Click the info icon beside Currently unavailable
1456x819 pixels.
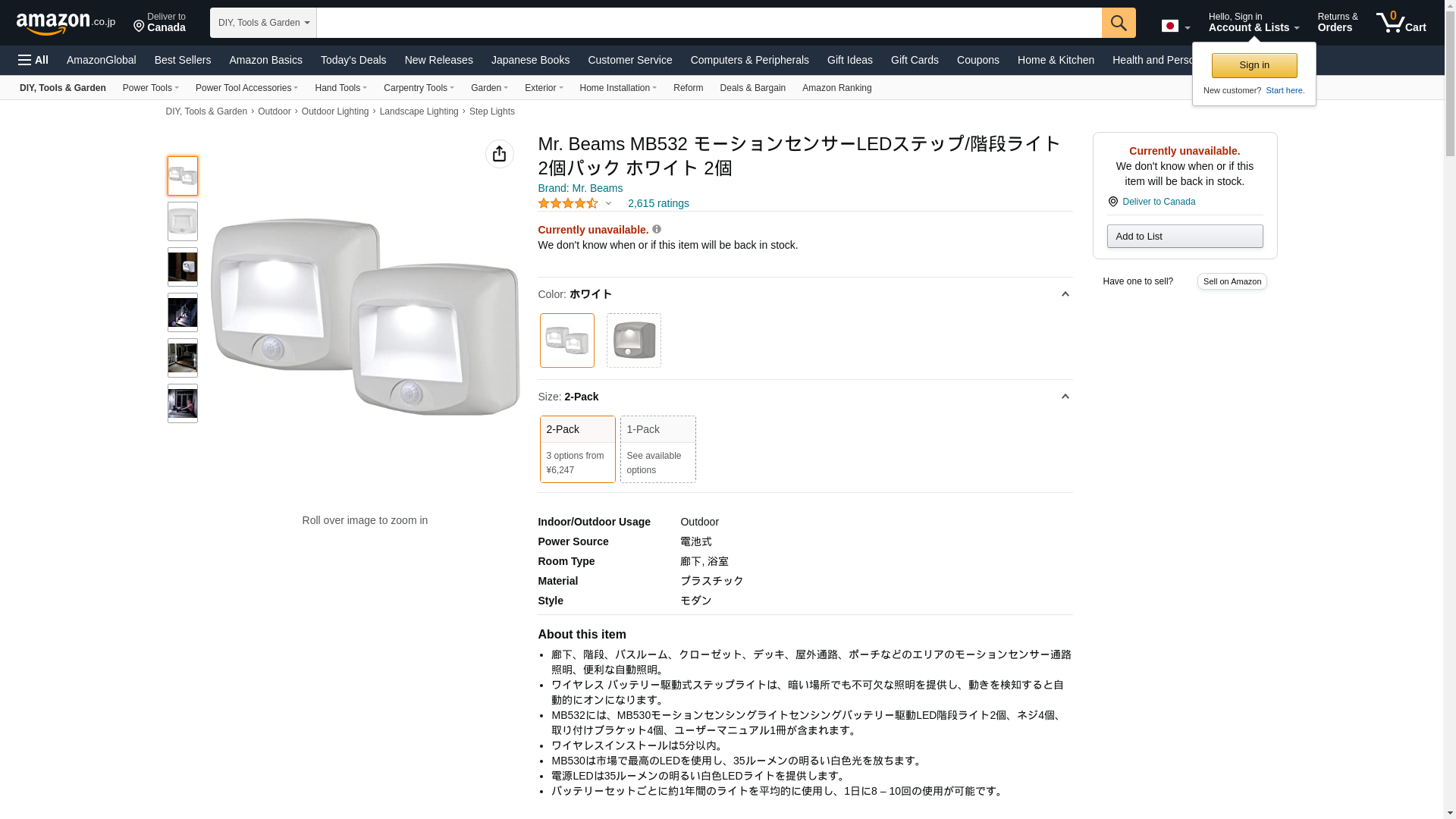pyautogui.click(x=657, y=229)
